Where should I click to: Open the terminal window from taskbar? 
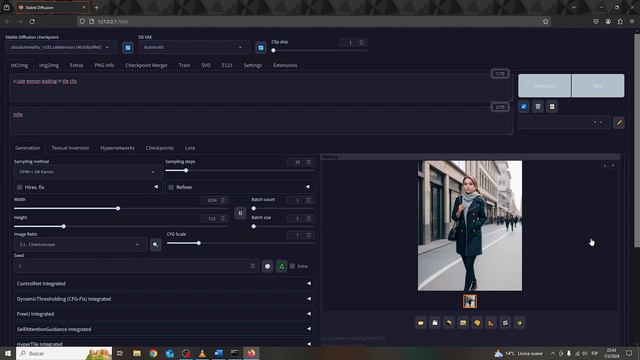pos(235,353)
